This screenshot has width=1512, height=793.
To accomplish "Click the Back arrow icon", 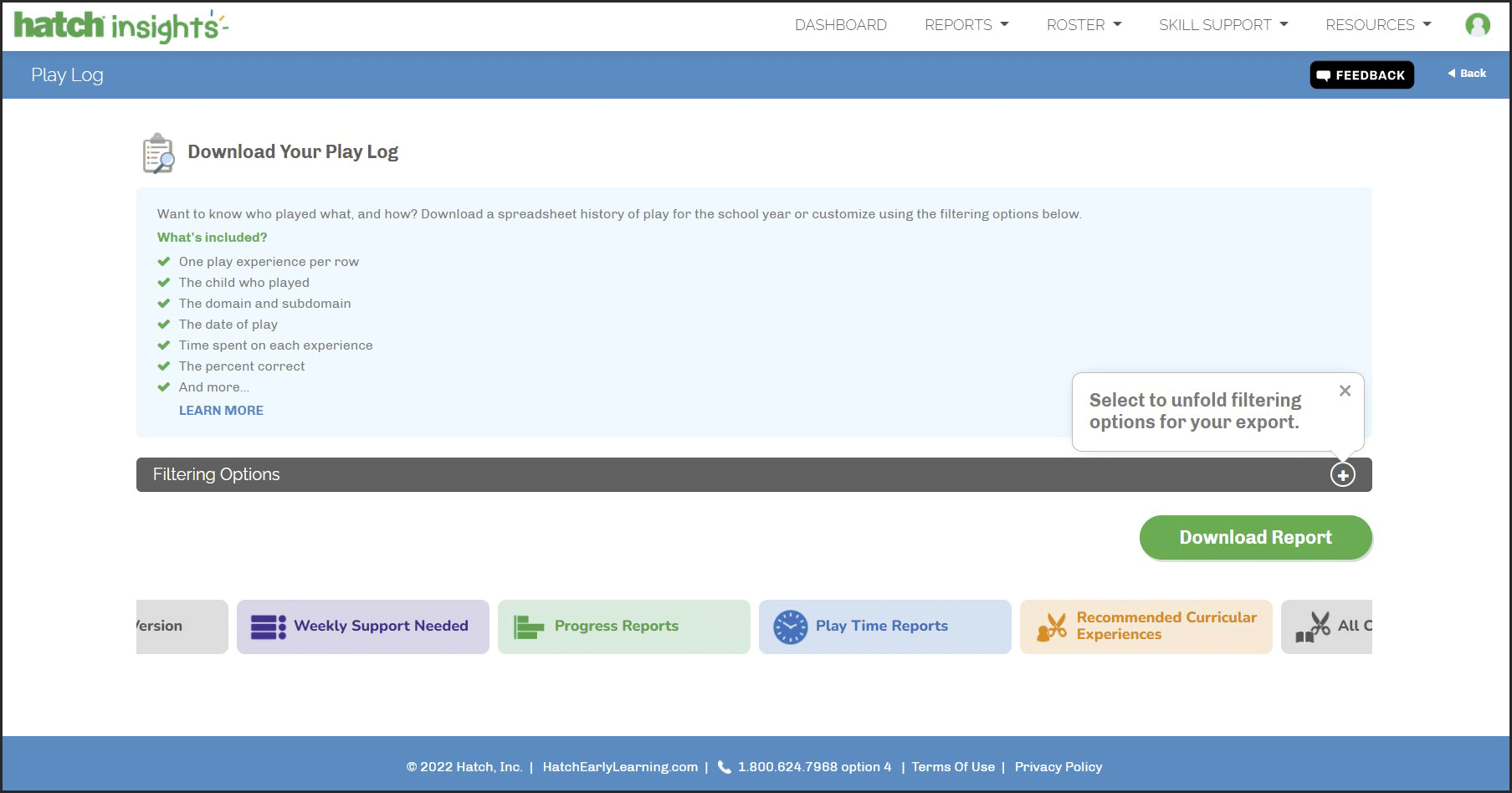I will coord(1452,74).
